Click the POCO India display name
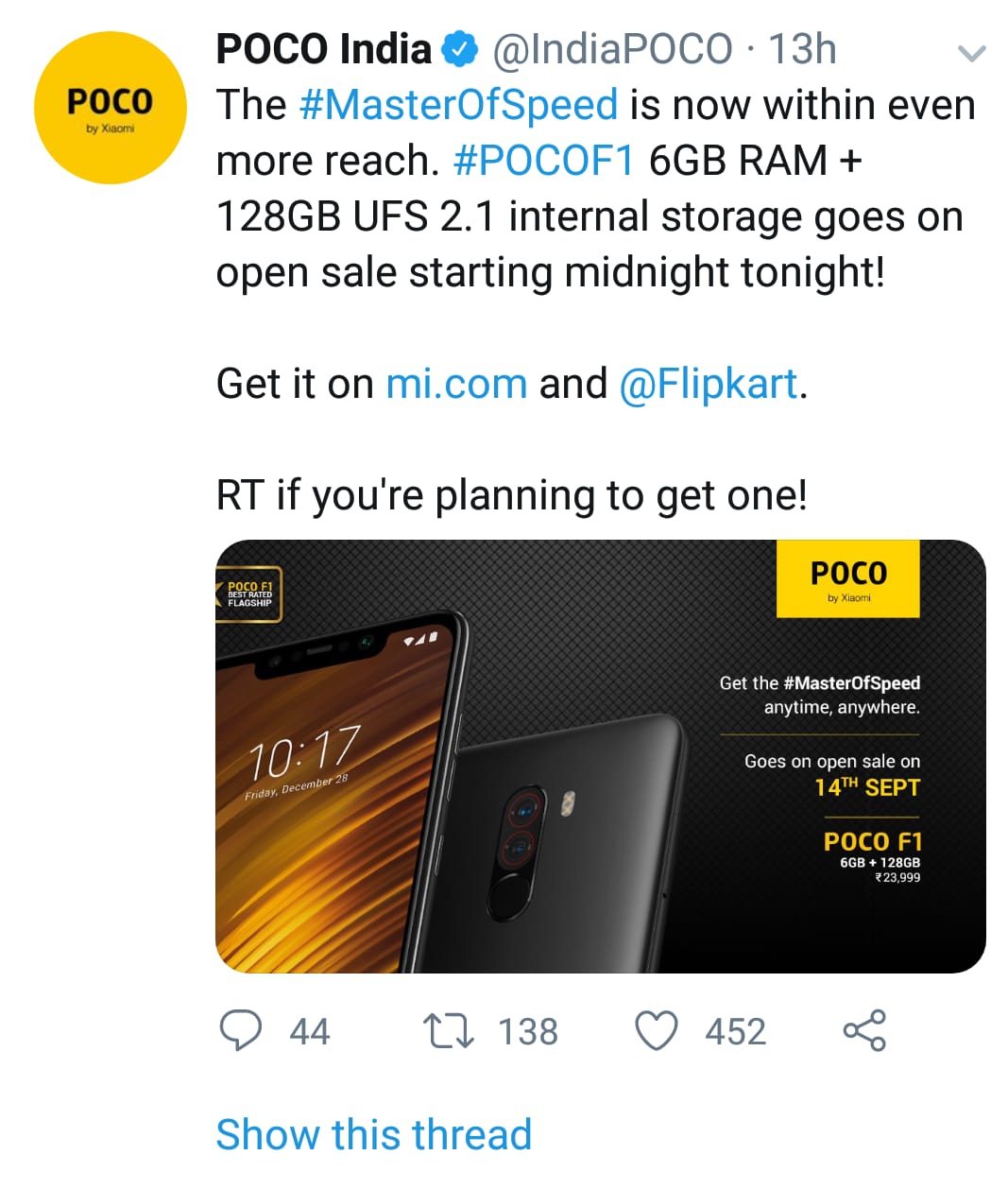 tap(323, 49)
